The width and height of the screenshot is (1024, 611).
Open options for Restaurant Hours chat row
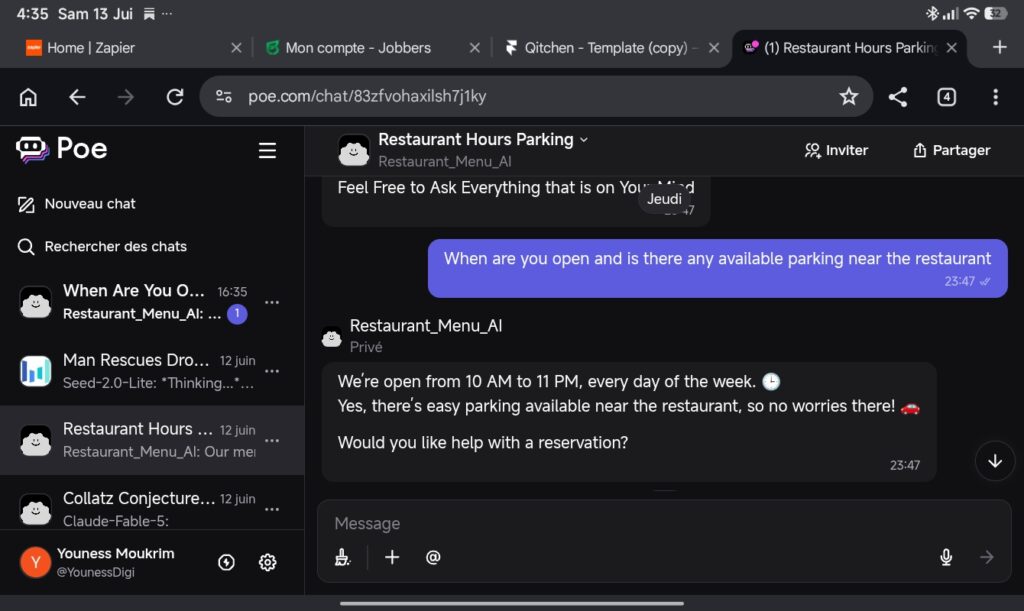(x=272, y=441)
